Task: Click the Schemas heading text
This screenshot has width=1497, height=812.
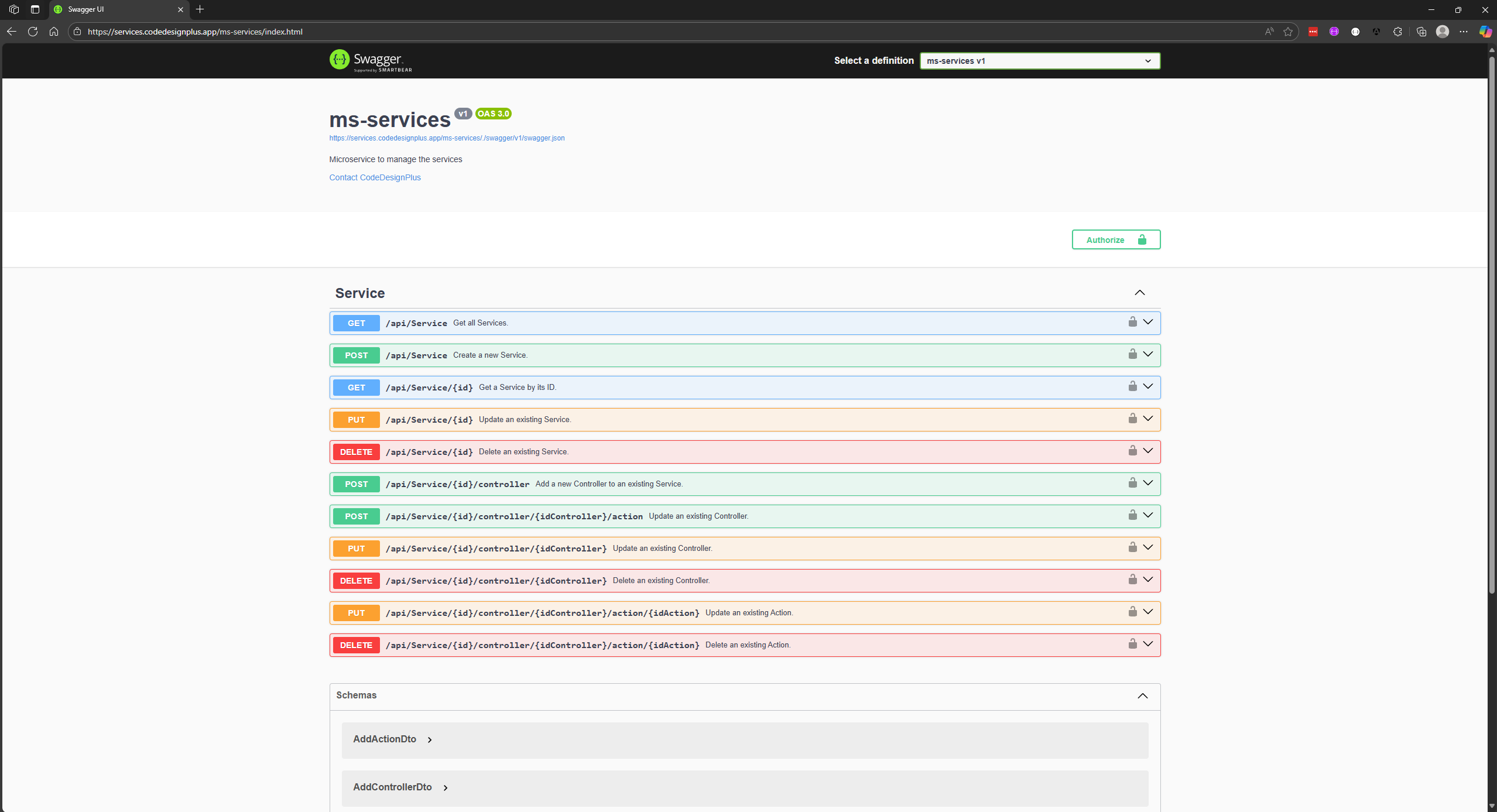Action: point(356,695)
